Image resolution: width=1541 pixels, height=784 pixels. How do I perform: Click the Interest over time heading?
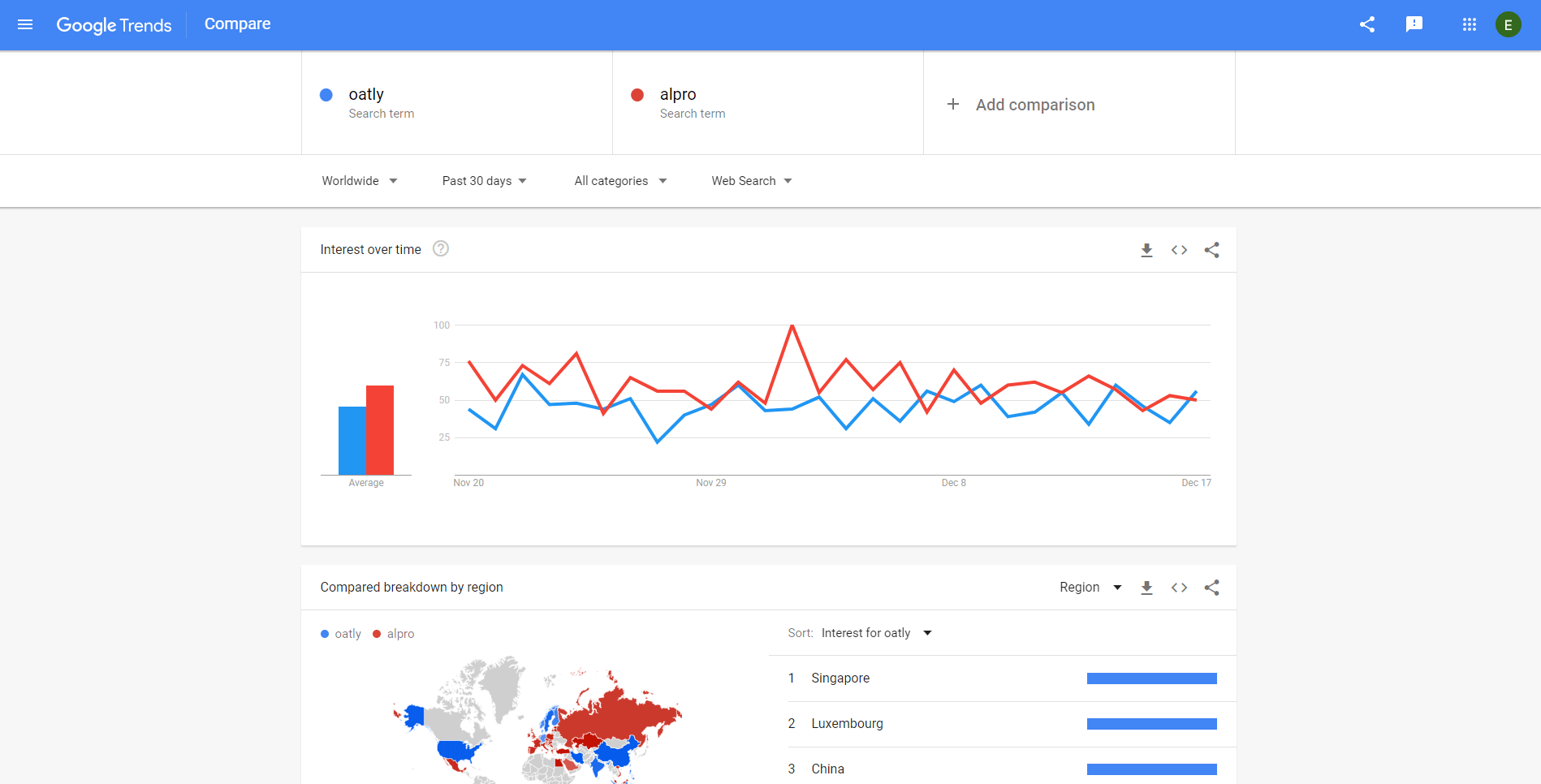click(371, 249)
